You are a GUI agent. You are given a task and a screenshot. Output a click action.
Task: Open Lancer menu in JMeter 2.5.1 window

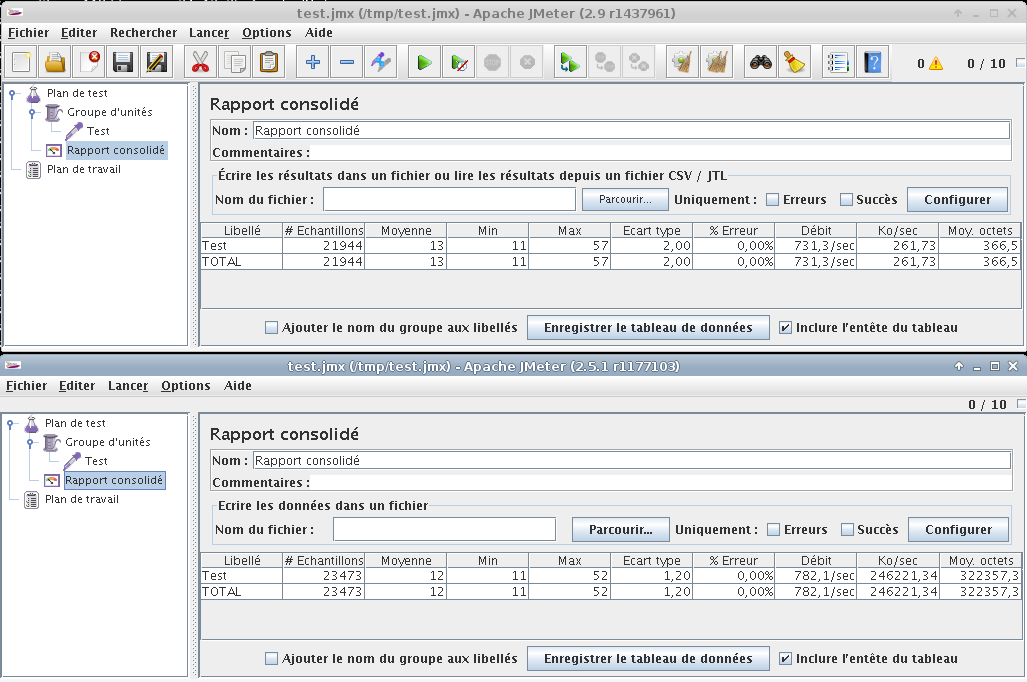(x=127, y=386)
